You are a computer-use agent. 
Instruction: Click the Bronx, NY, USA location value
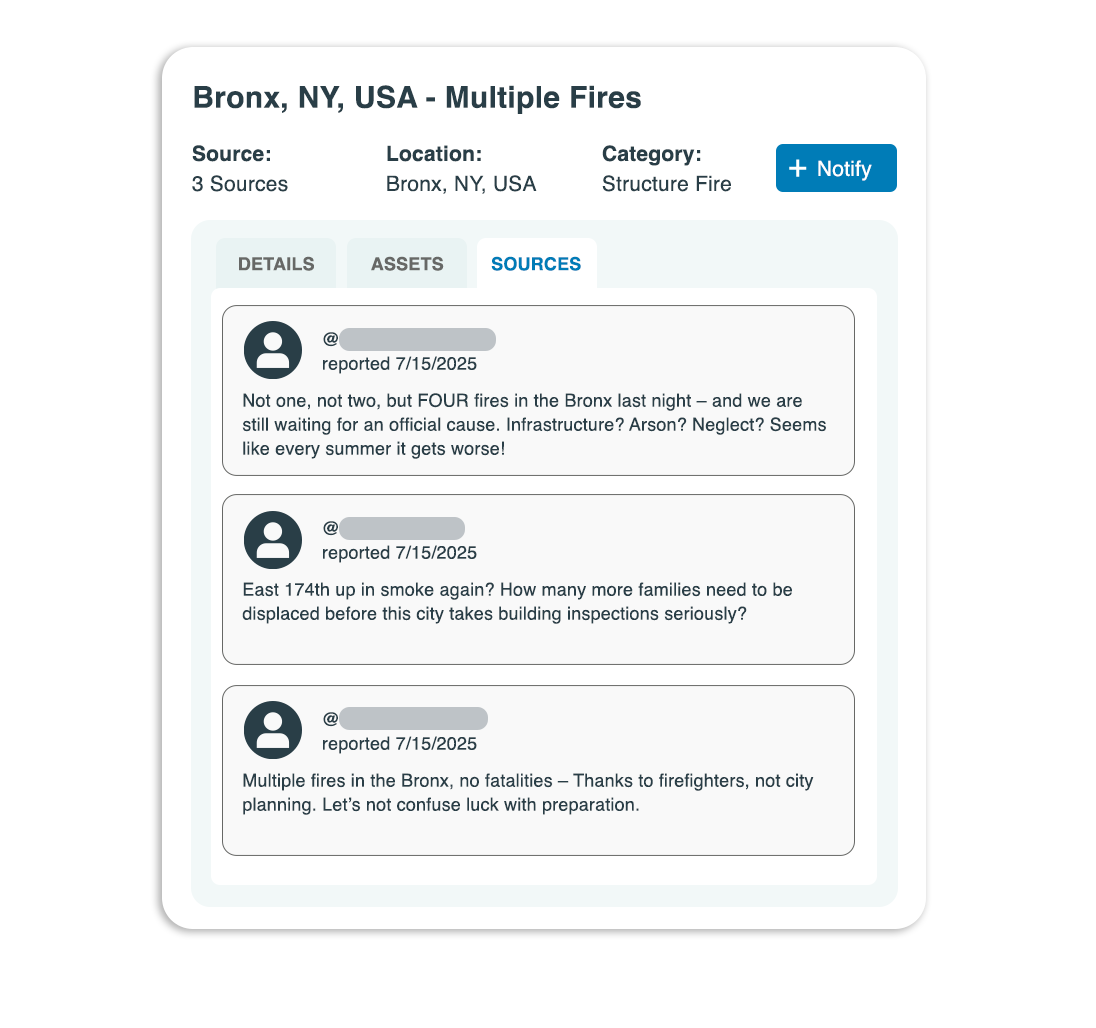click(x=461, y=184)
